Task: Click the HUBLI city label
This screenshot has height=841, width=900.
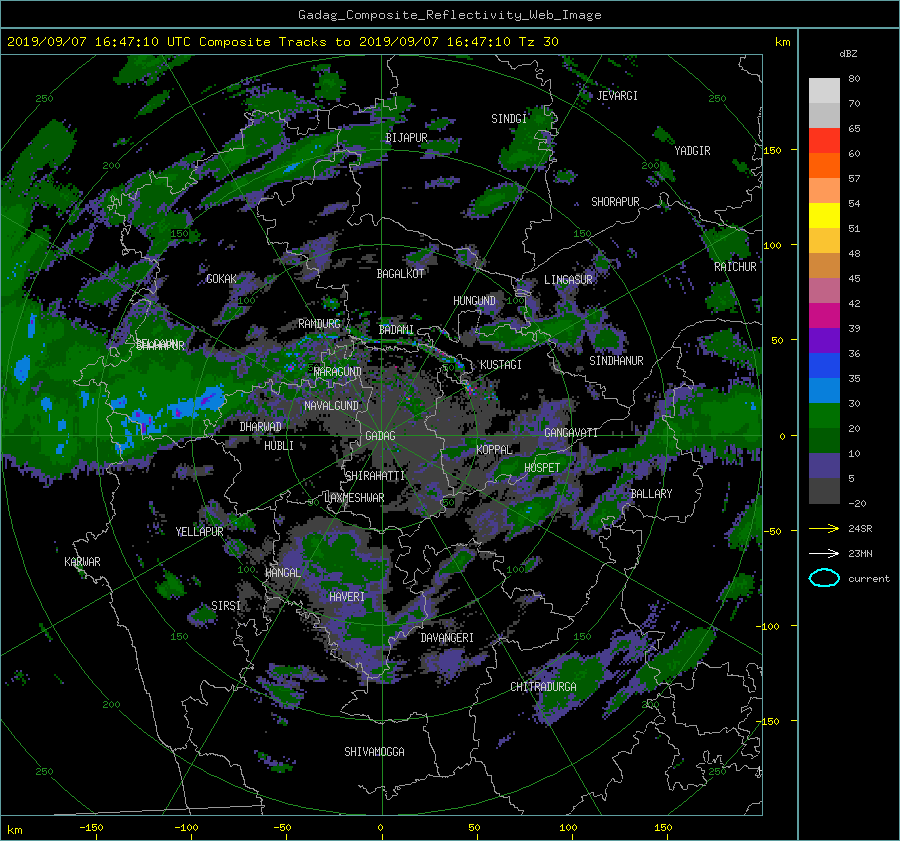Action: pyautogui.click(x=279, y=446)
